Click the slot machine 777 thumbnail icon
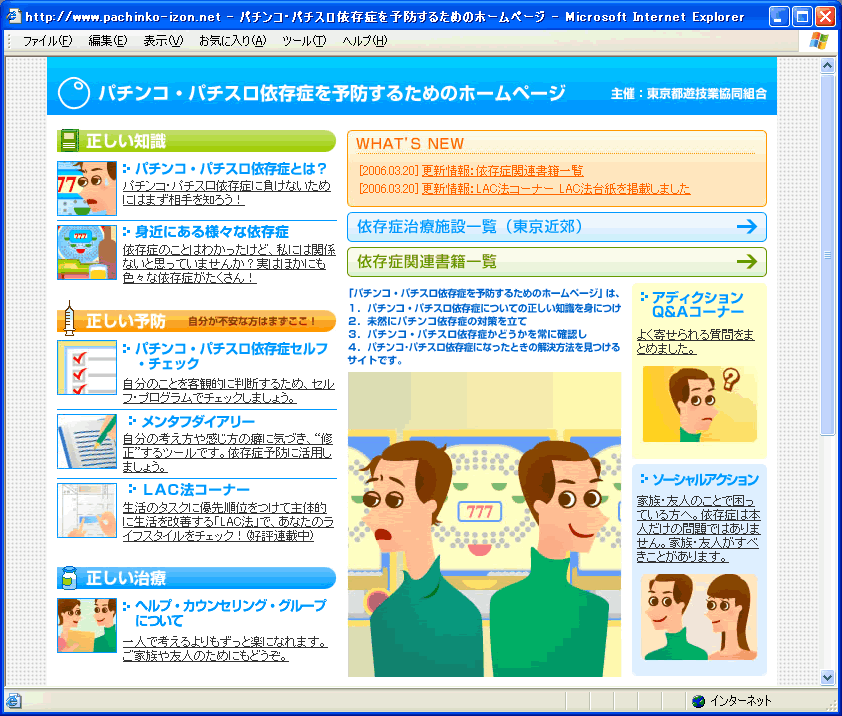 point(86,252)
